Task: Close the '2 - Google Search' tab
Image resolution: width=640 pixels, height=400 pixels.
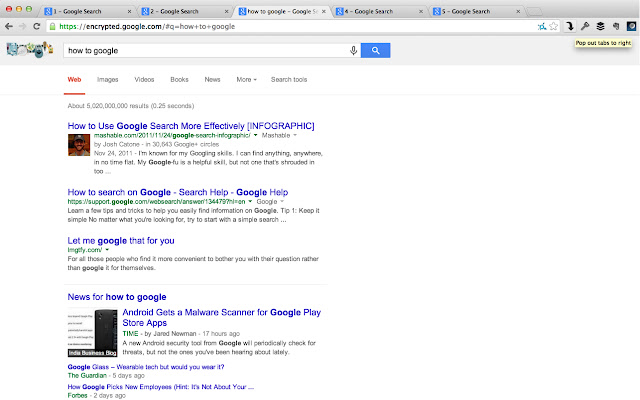Action: 227,11
